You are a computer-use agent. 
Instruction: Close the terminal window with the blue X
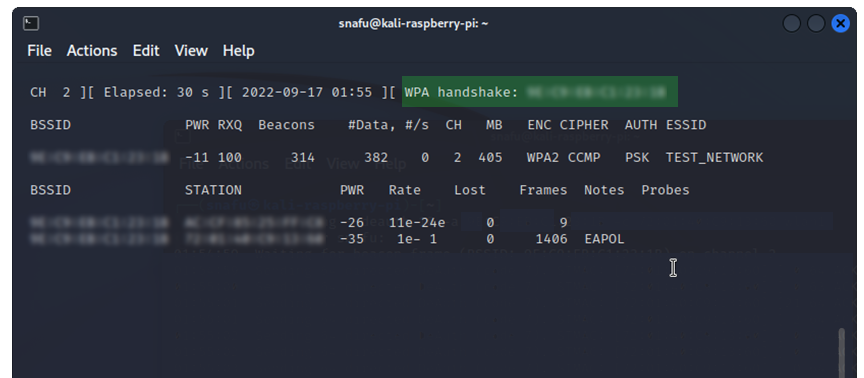(840, 23)
